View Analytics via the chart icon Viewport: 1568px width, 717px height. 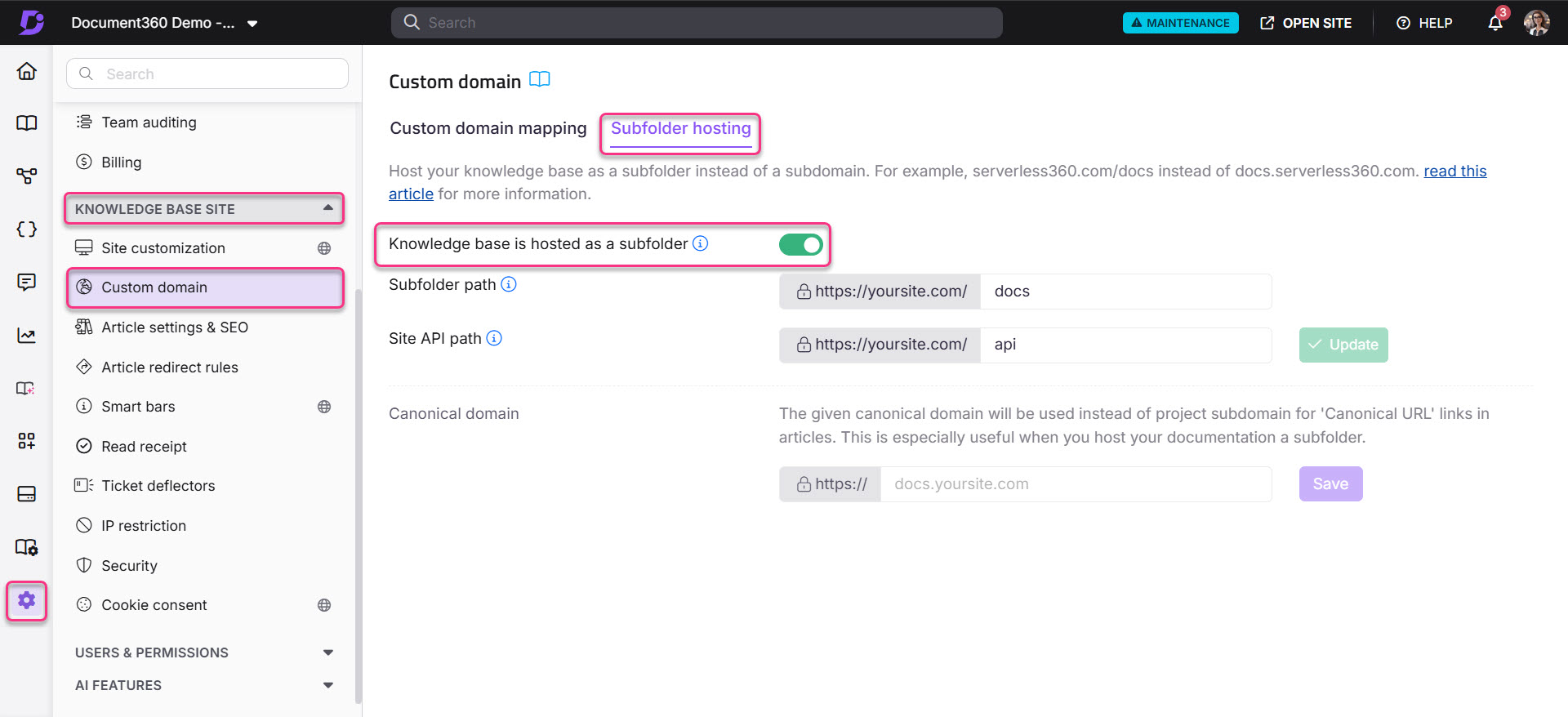coord(26,336)
